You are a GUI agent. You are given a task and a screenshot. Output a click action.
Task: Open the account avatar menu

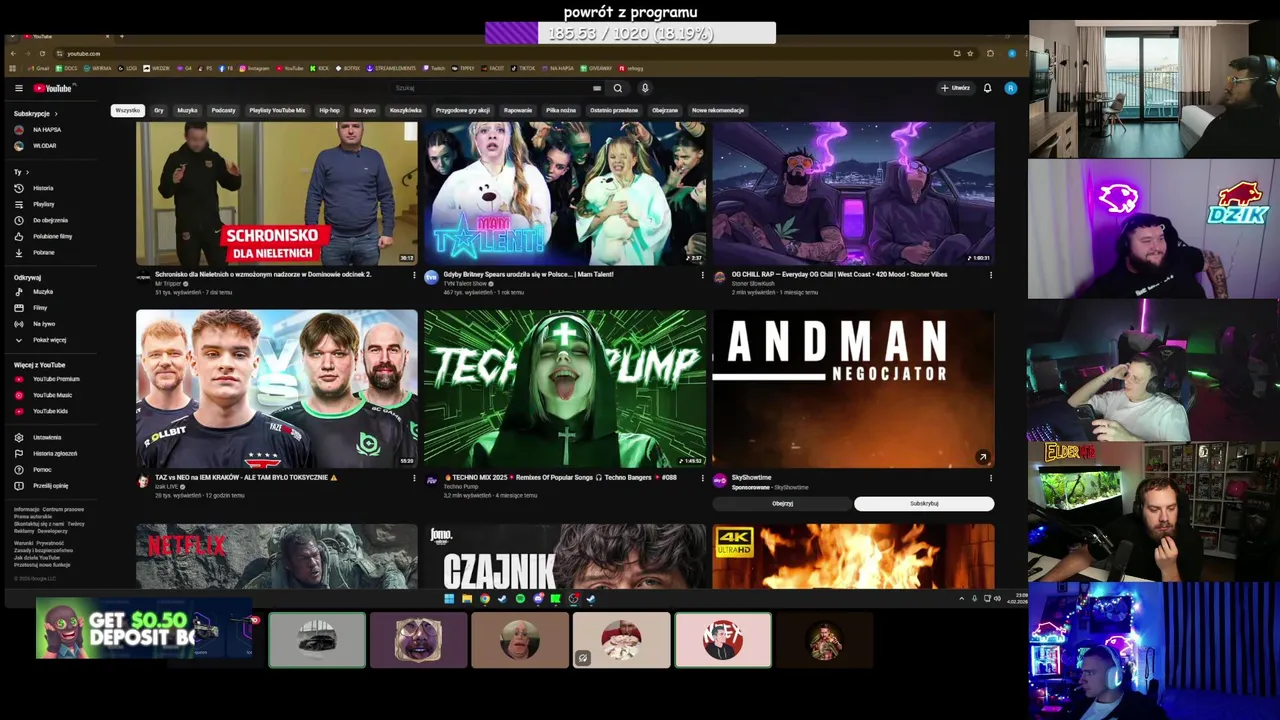tap(1011, 88)
